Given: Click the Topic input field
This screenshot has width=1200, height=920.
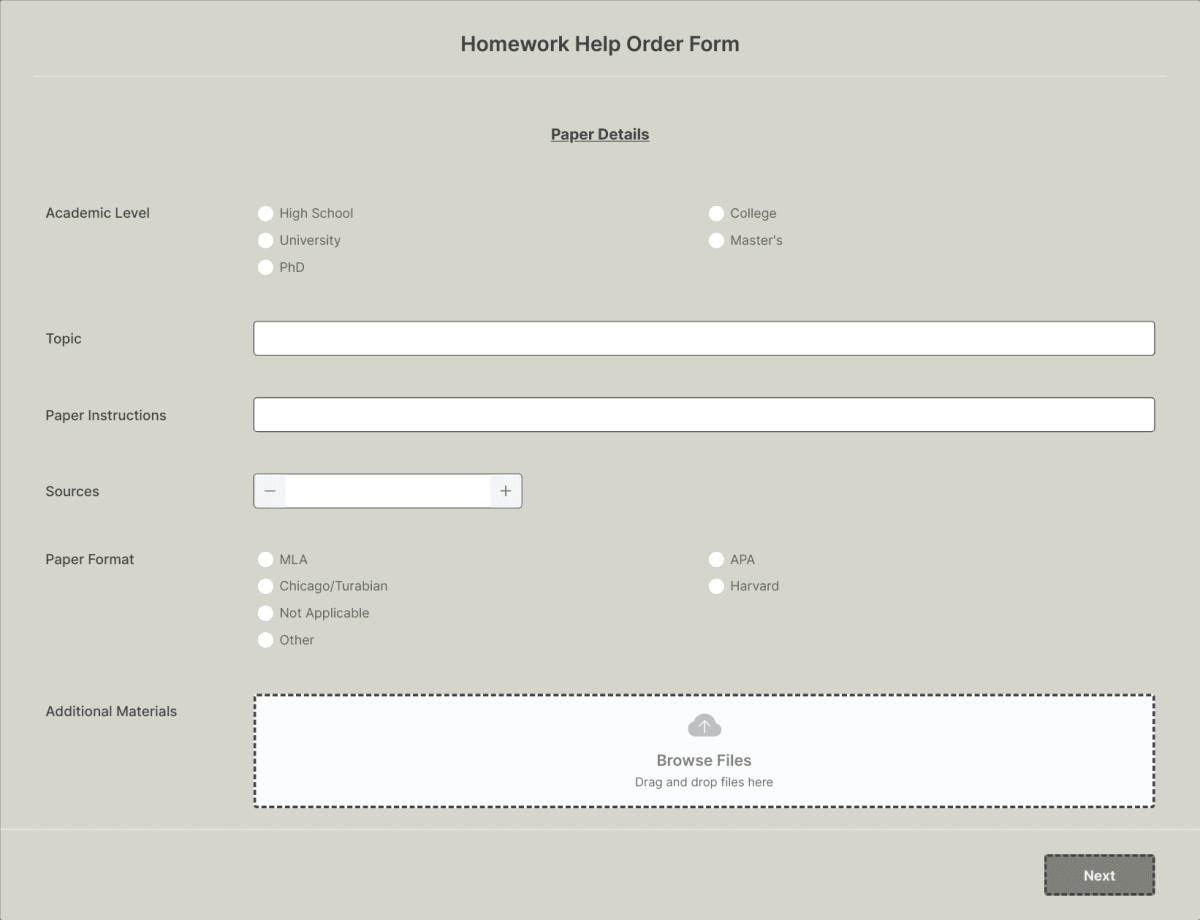Looking at the screenshot, I should 704,338.
